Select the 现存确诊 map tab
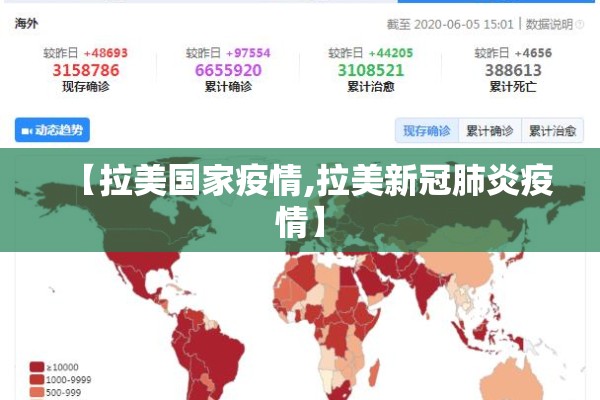600x400 pixels. (x=427, y=131)
